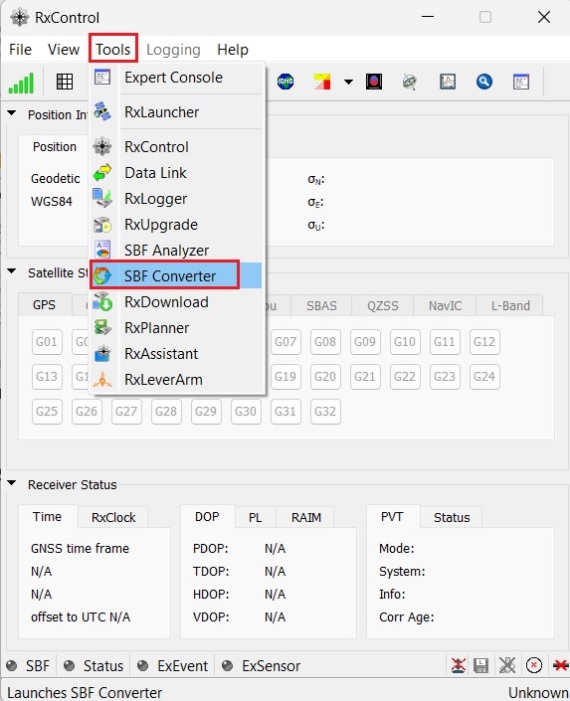Click the ExEvent indicator in status bar
The width and height of the screenshot is (570, 701).
coord(173,666)
